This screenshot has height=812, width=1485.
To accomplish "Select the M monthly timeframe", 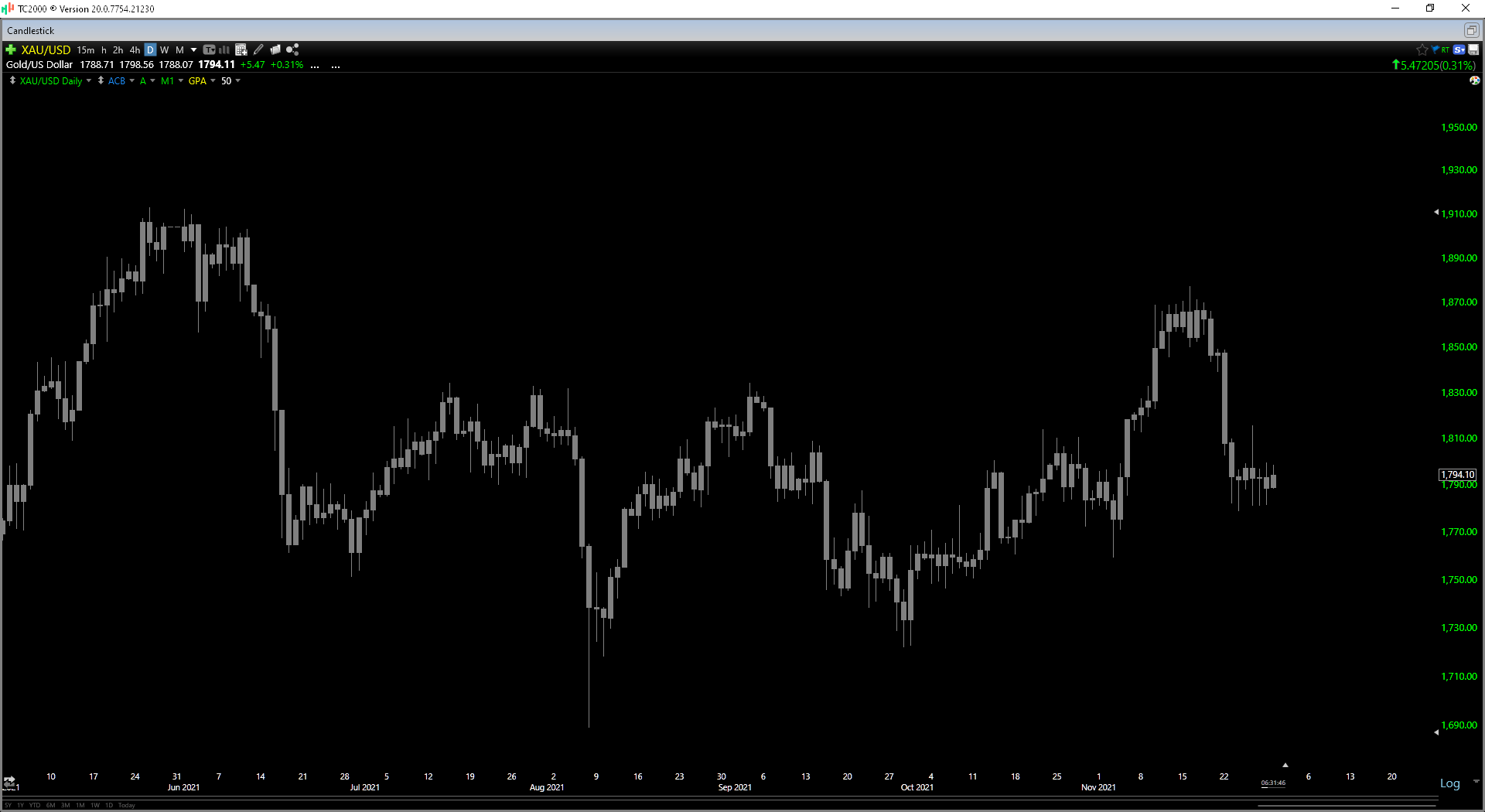I will [179, 49].
